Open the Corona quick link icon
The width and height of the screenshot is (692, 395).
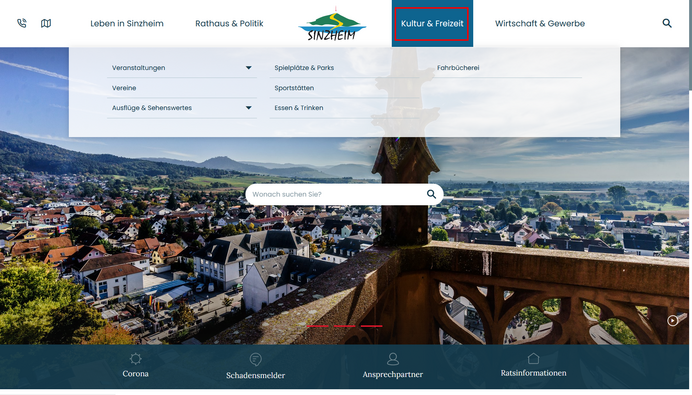click(x=135, y=358)
